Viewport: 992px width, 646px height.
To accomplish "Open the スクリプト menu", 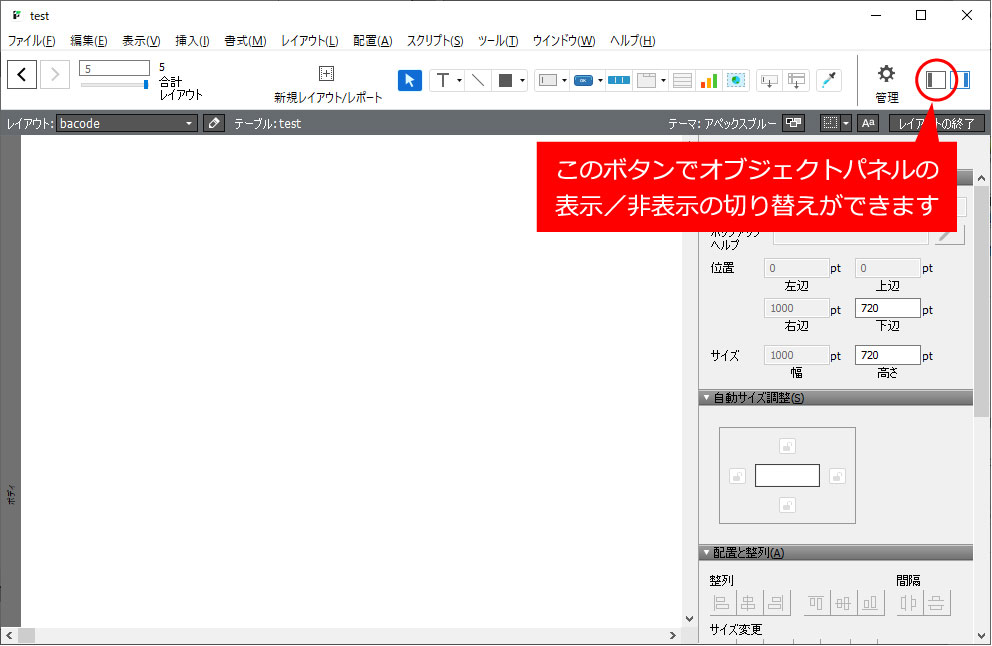I will (x=435, y=40).
